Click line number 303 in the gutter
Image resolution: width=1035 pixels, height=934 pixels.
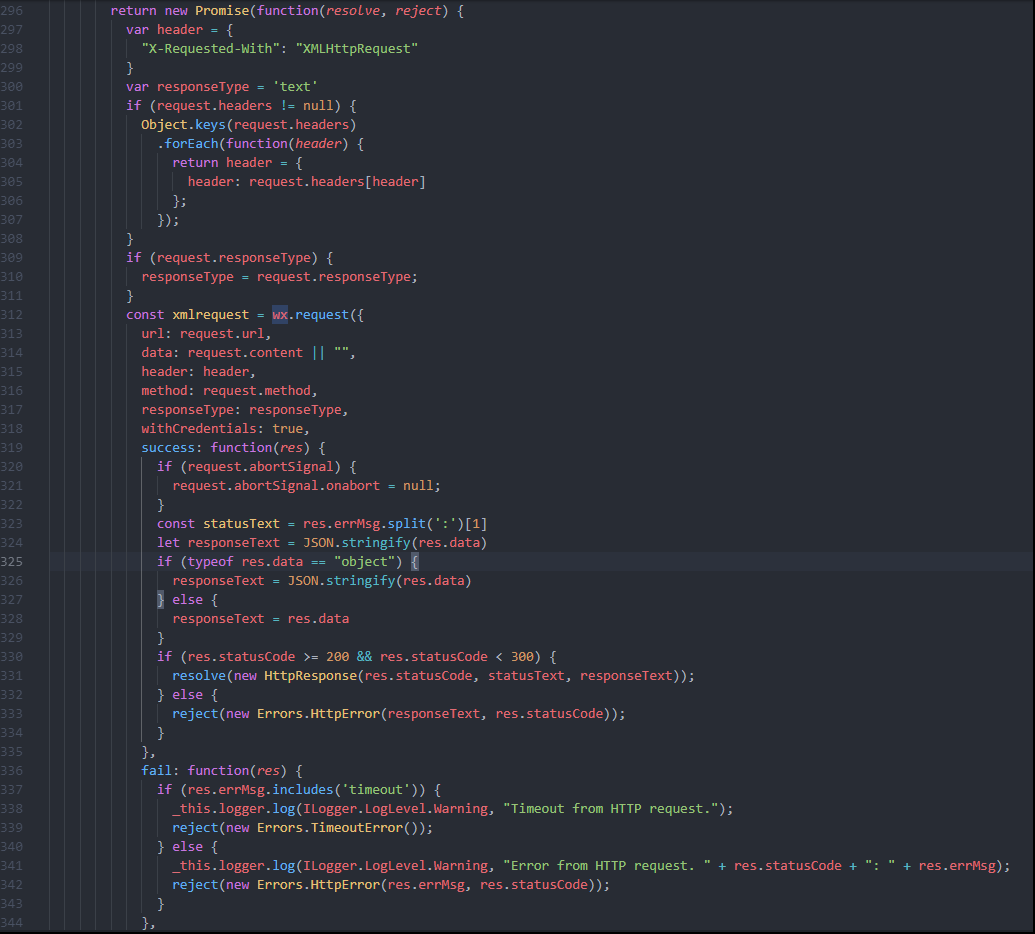point(11,144)
